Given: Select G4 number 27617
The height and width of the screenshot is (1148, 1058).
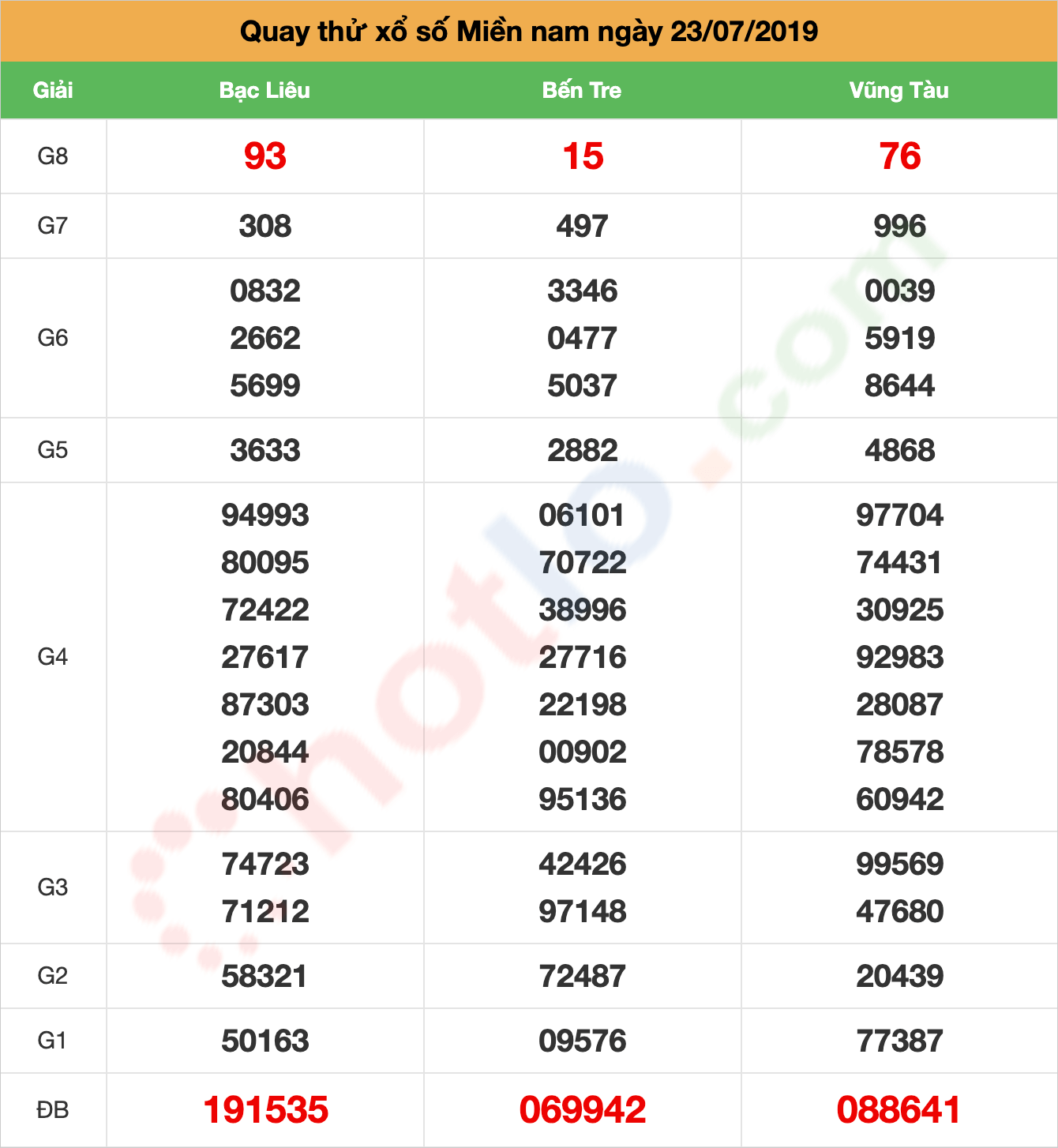Looking at the screenshot, I should pos(265,658).
